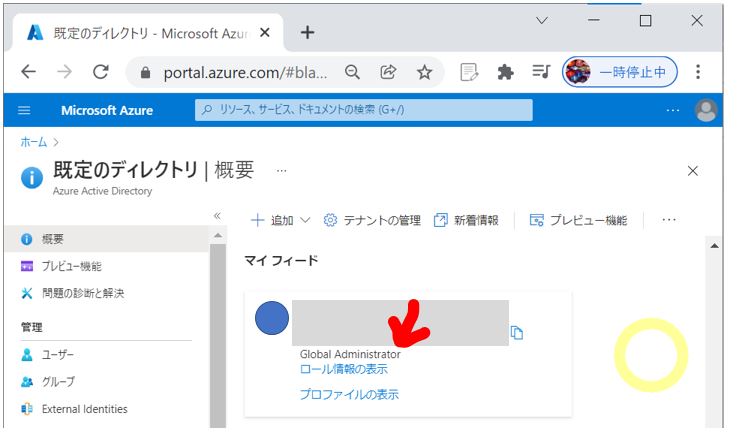
Task: Select 概要 in side menu
Action: (x=107, y=239)
